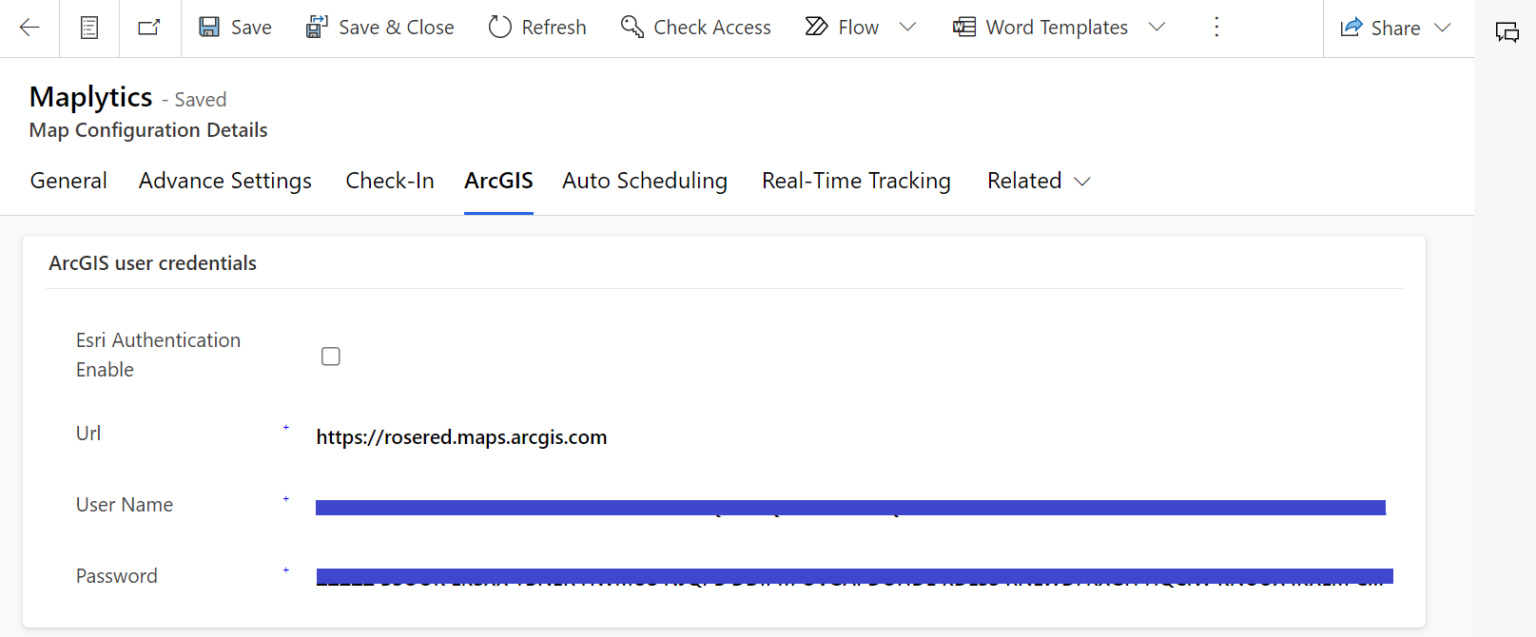This screenshot has width=1536, height=637.
Task: Click the Save & Close icon
Action: tap(317, 27)
